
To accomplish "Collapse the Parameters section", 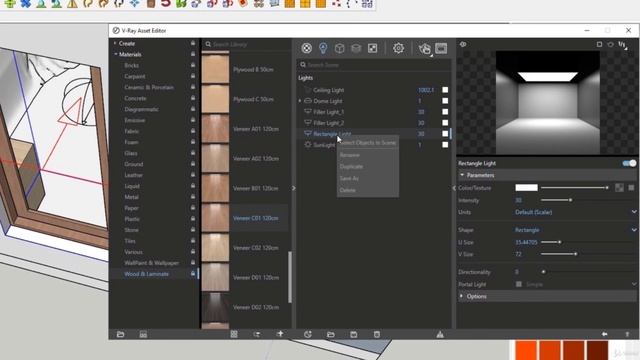I will pos(462,175).
